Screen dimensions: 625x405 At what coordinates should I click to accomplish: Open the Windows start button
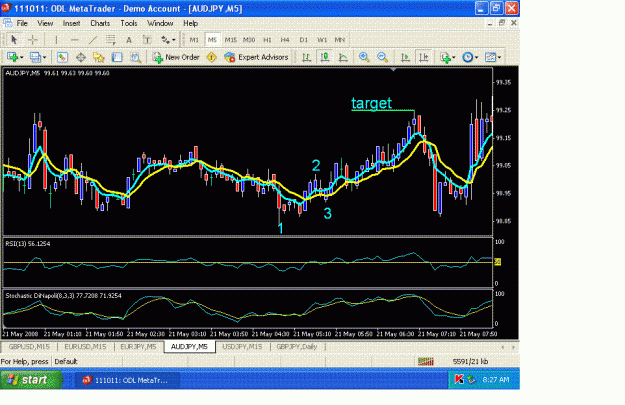(31, 380)
